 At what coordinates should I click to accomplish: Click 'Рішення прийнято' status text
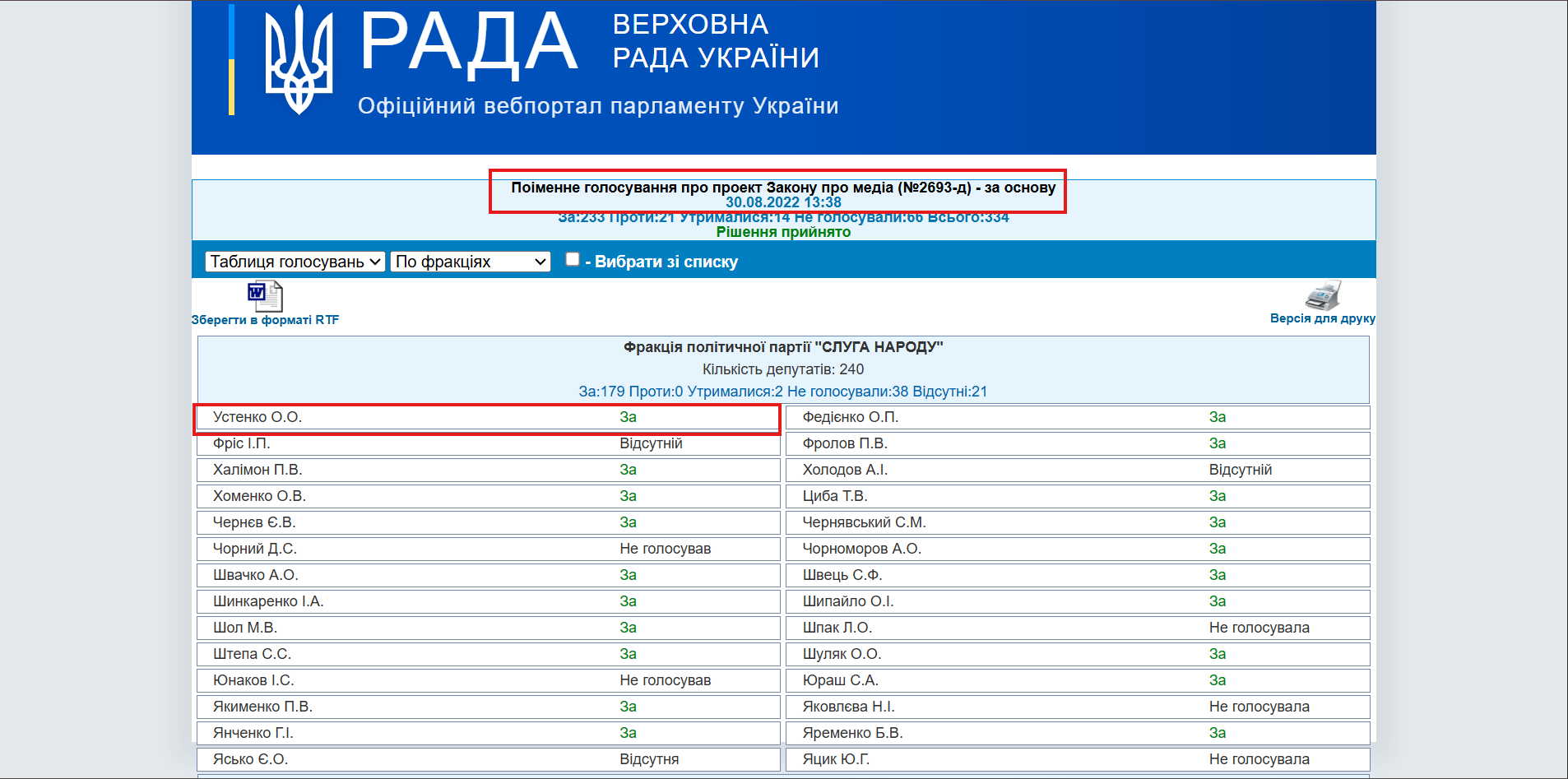783,232
